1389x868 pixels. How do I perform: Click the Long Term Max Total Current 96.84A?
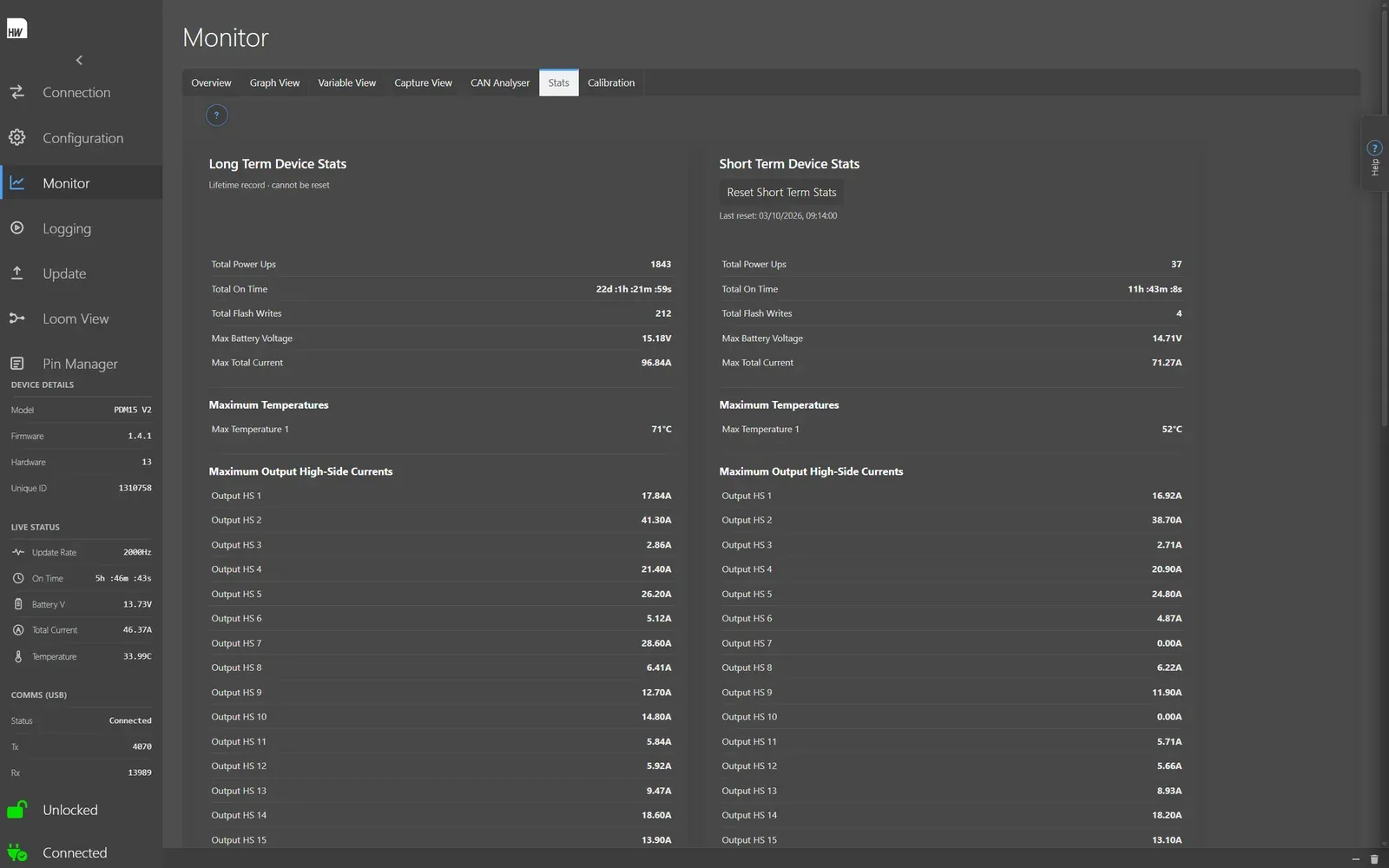(656, 363)
